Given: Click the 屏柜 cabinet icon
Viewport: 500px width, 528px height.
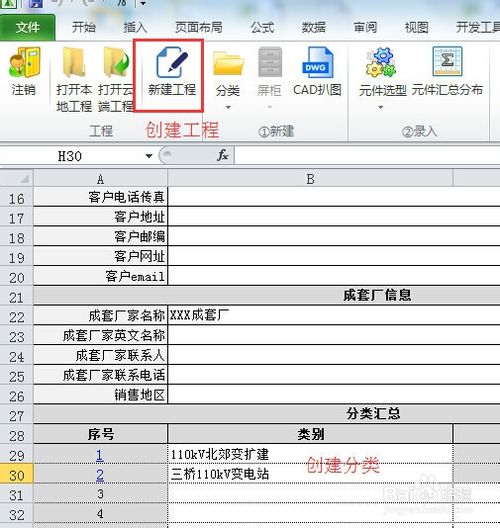Looking at the screenshot, I should tap(269, 62).
